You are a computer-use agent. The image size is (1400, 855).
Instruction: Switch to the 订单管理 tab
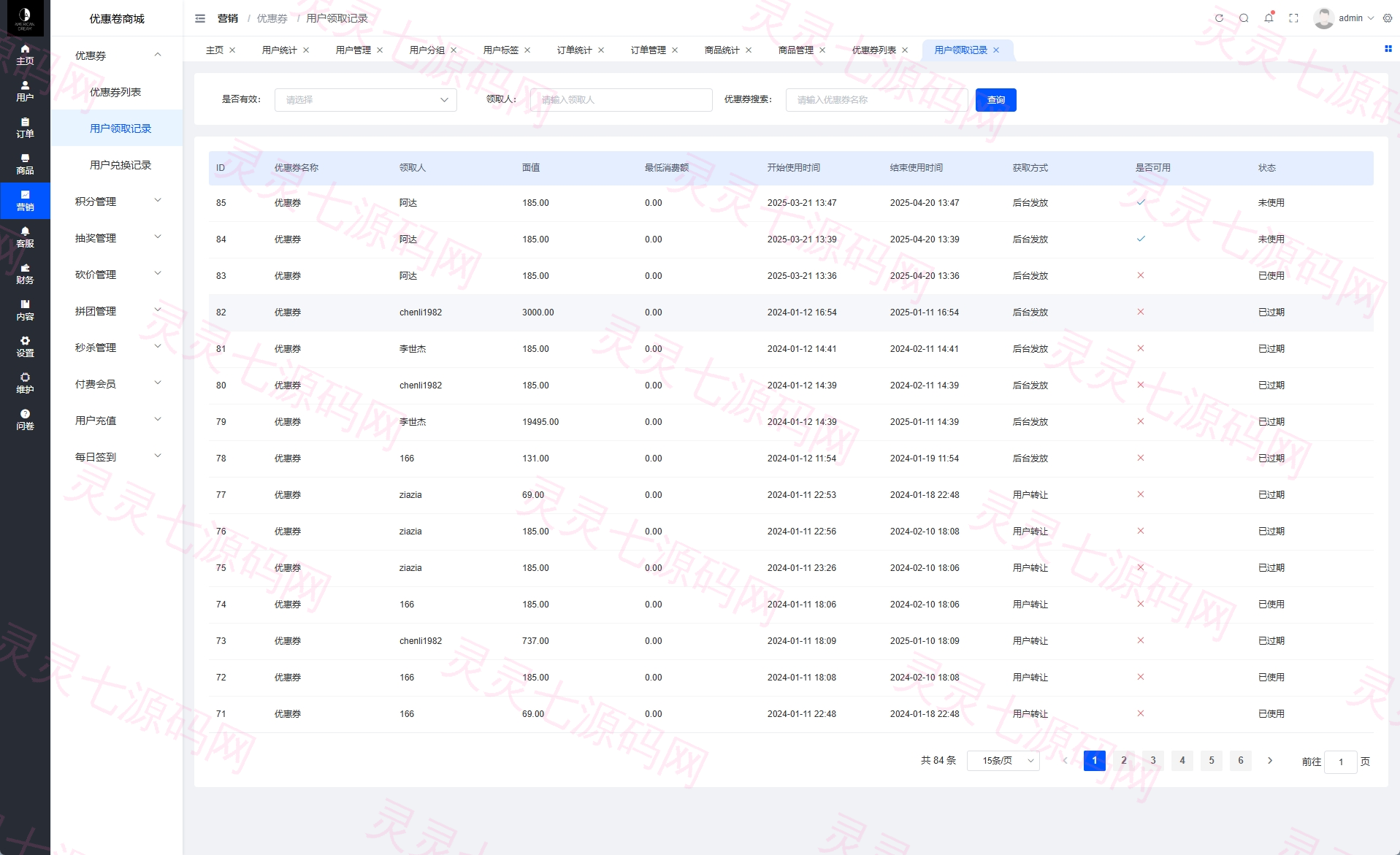pyautogui.click(x=649, y=50)
